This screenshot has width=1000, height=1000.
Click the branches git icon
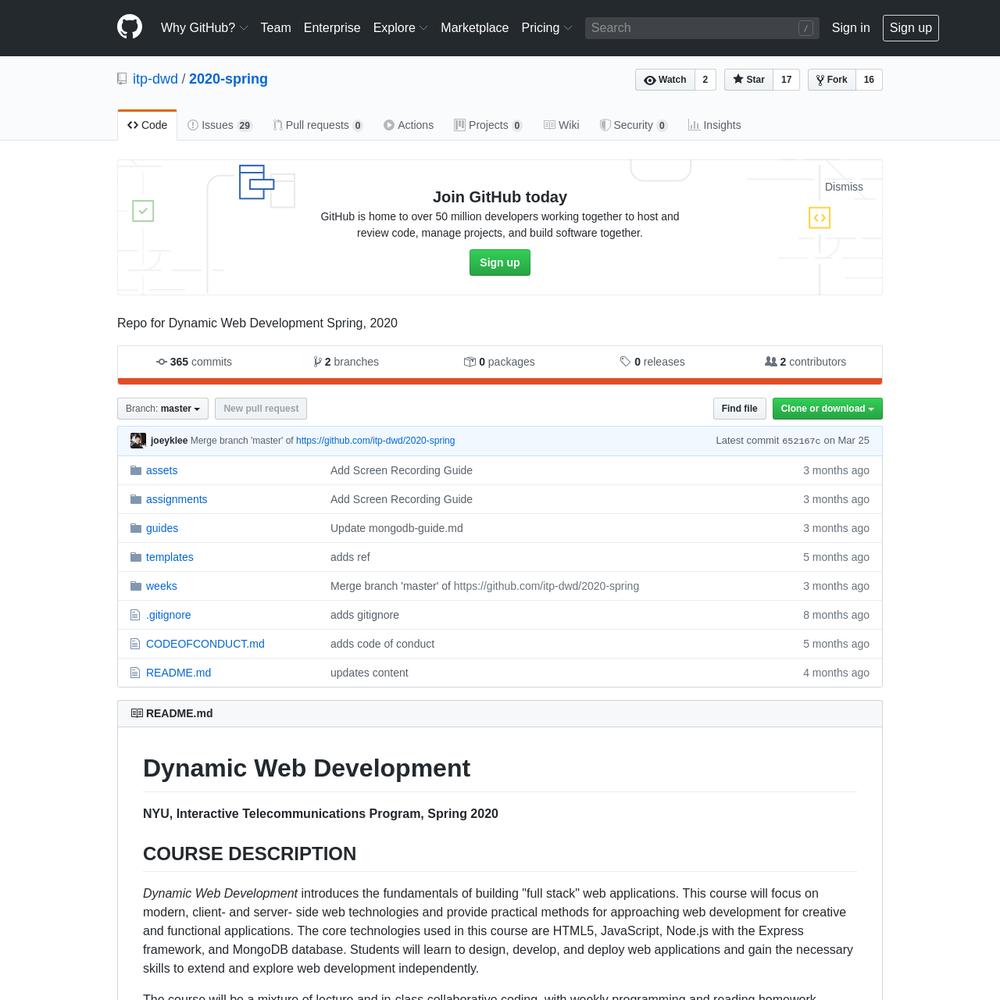[317, 362]
